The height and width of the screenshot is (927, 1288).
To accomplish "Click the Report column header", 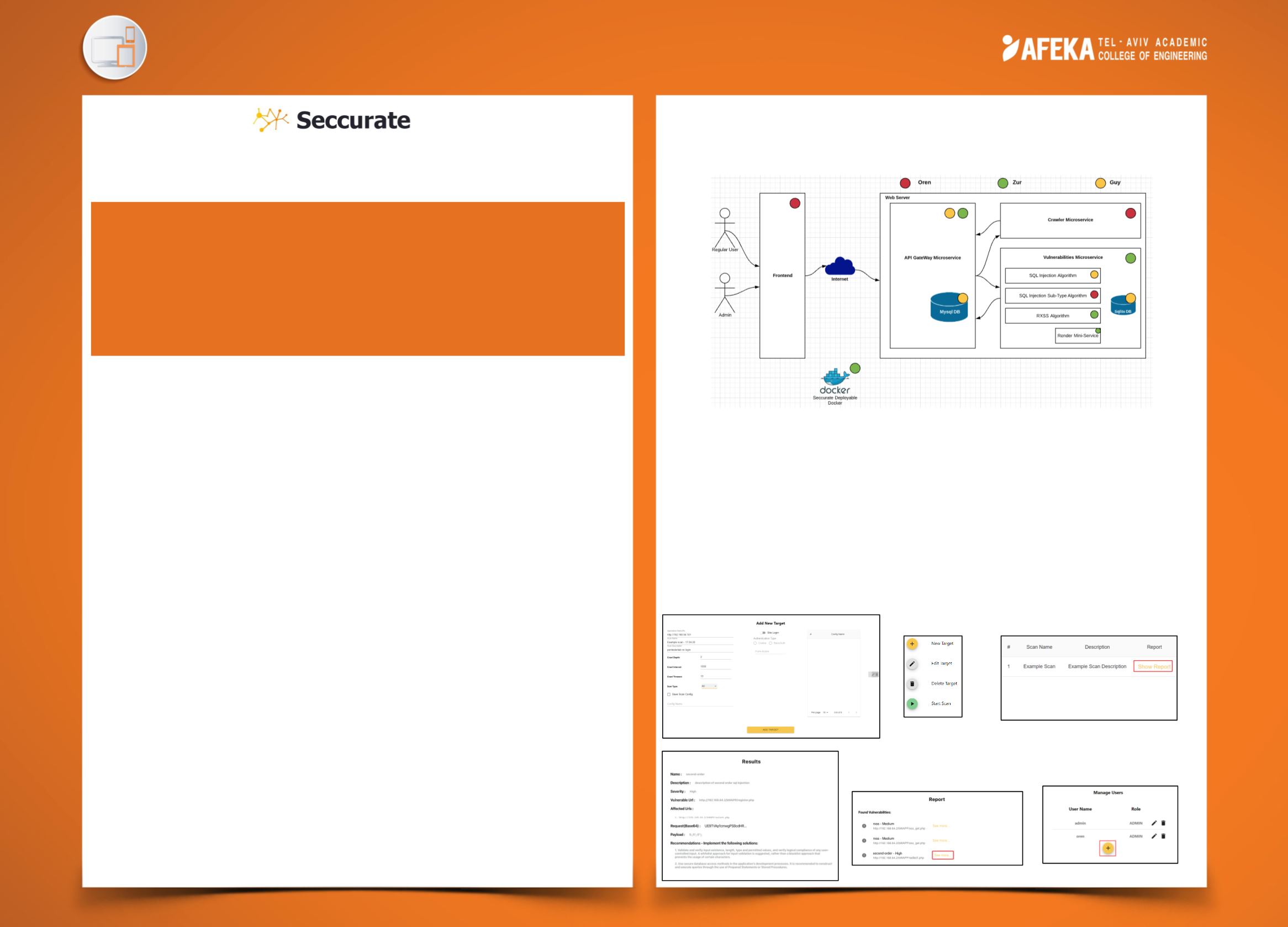I will tap(1154, 647).
